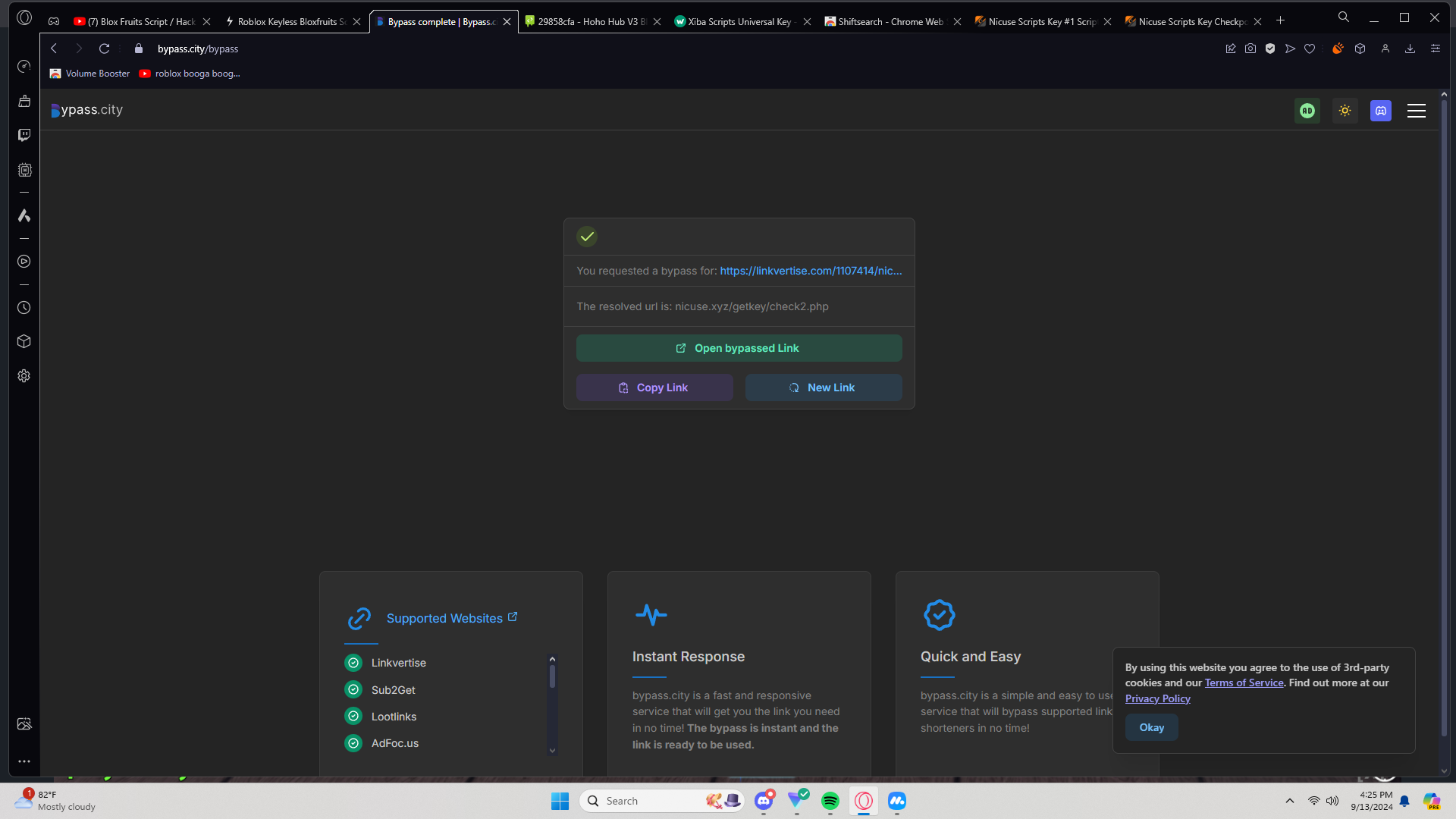Open the hamburger menu on bypass.city
Image resolution: width=1456 pixels, height=819 pixels.
[1417, 111]
